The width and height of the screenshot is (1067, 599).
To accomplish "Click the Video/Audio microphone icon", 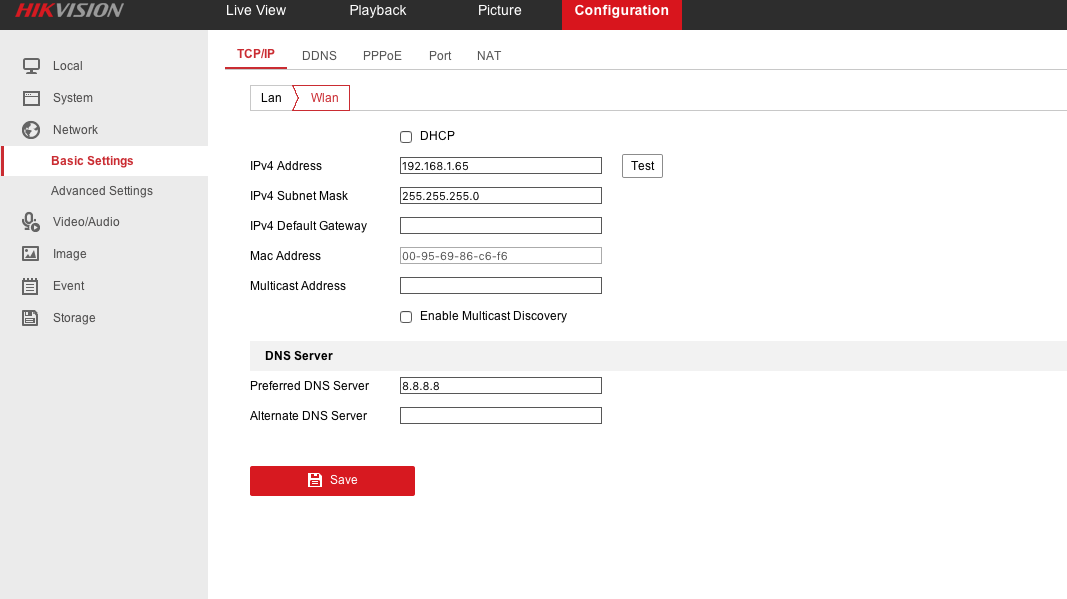I will (31, 222).
